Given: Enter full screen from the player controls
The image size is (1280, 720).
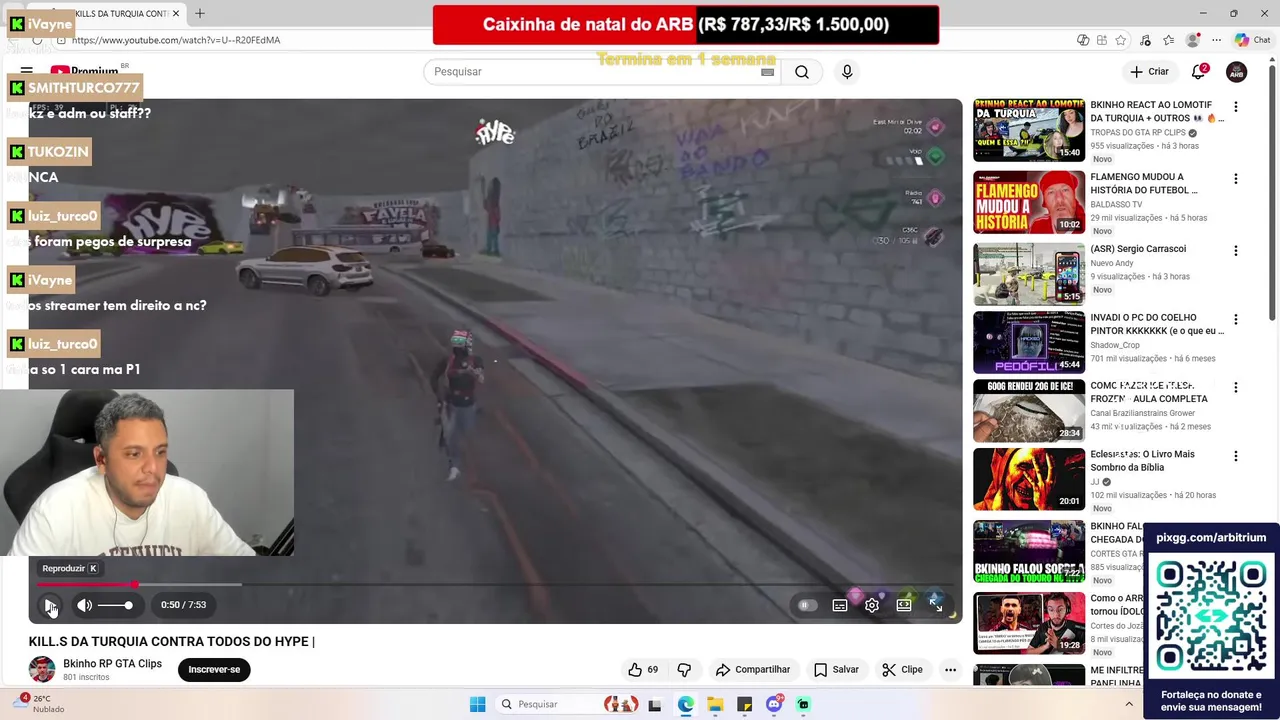Looking at the screenshot, I should 936,605.
